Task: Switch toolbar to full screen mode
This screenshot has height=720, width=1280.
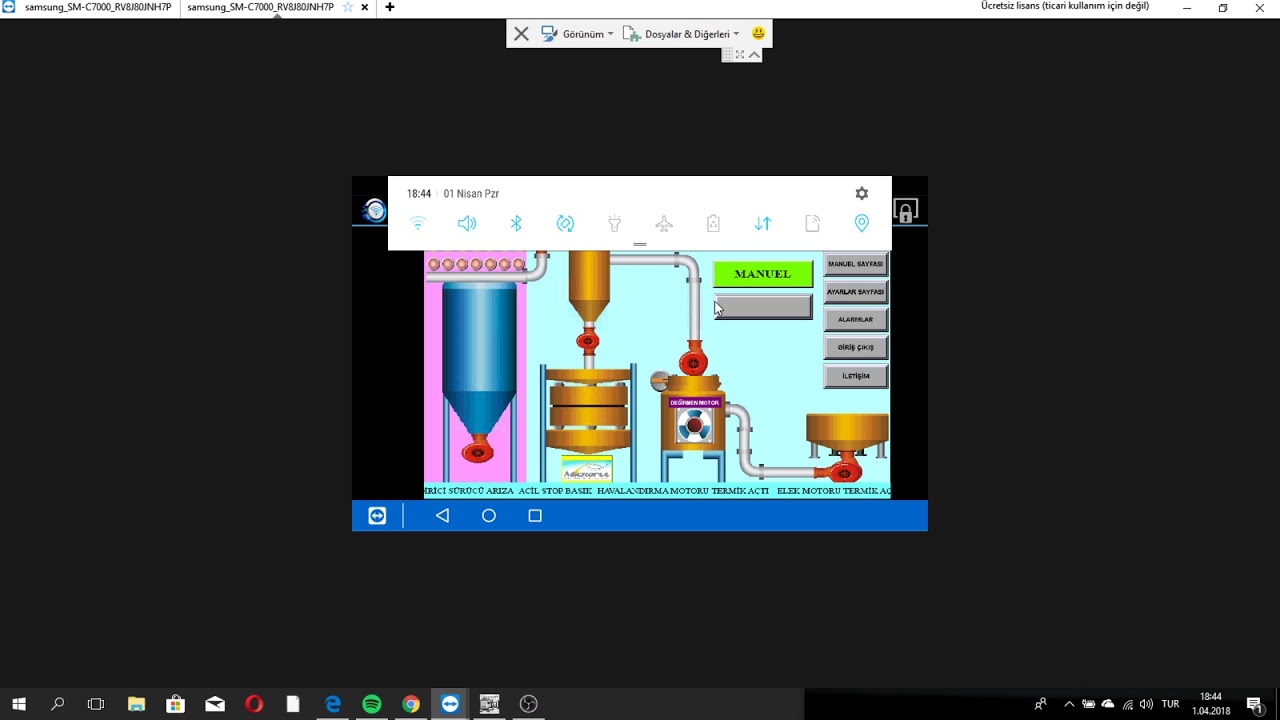Action: (x=740, y=55)
